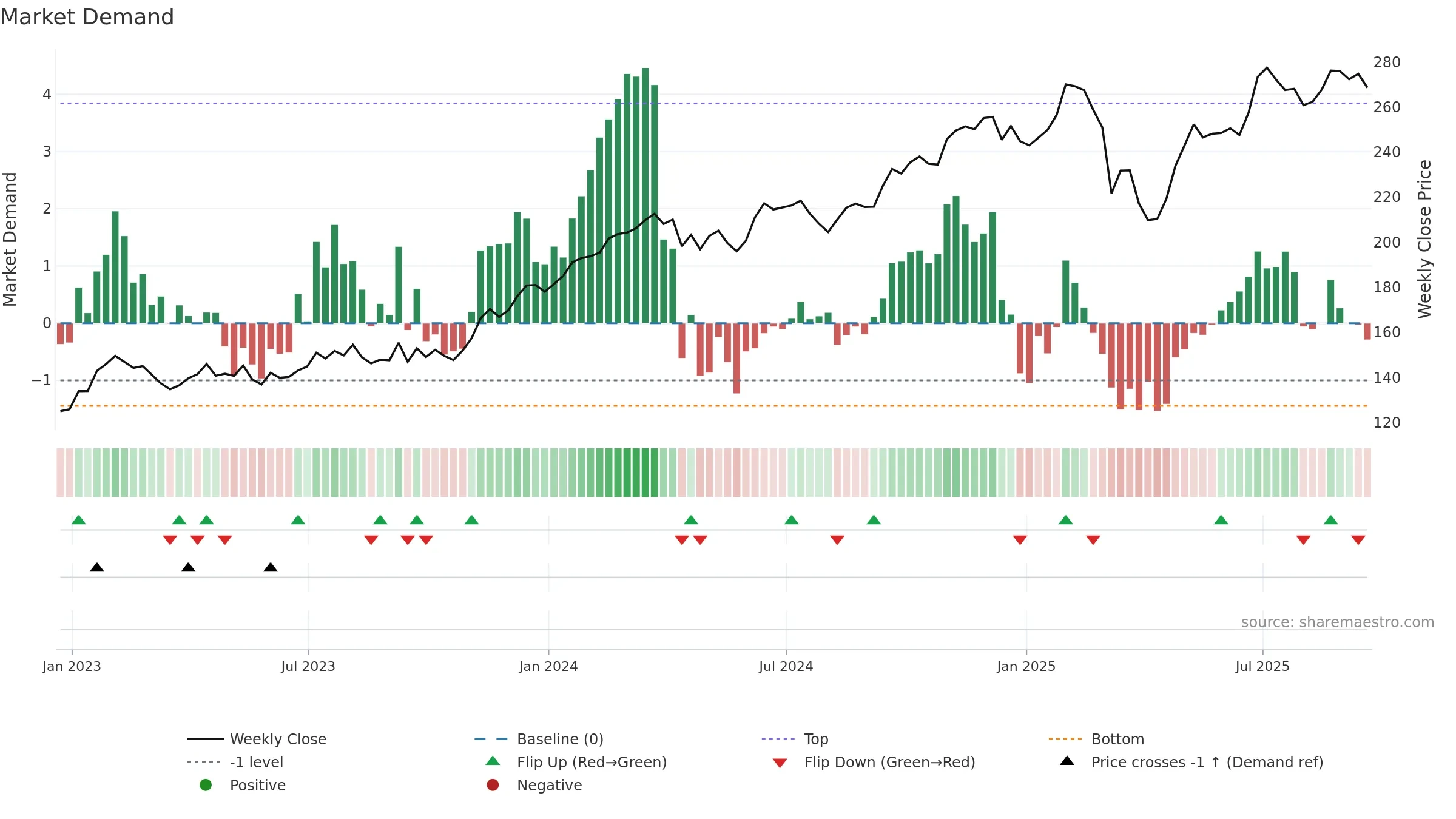
Task: Select the earliest black price-cross triangle, Jan 2023
Action: (97, 567)
